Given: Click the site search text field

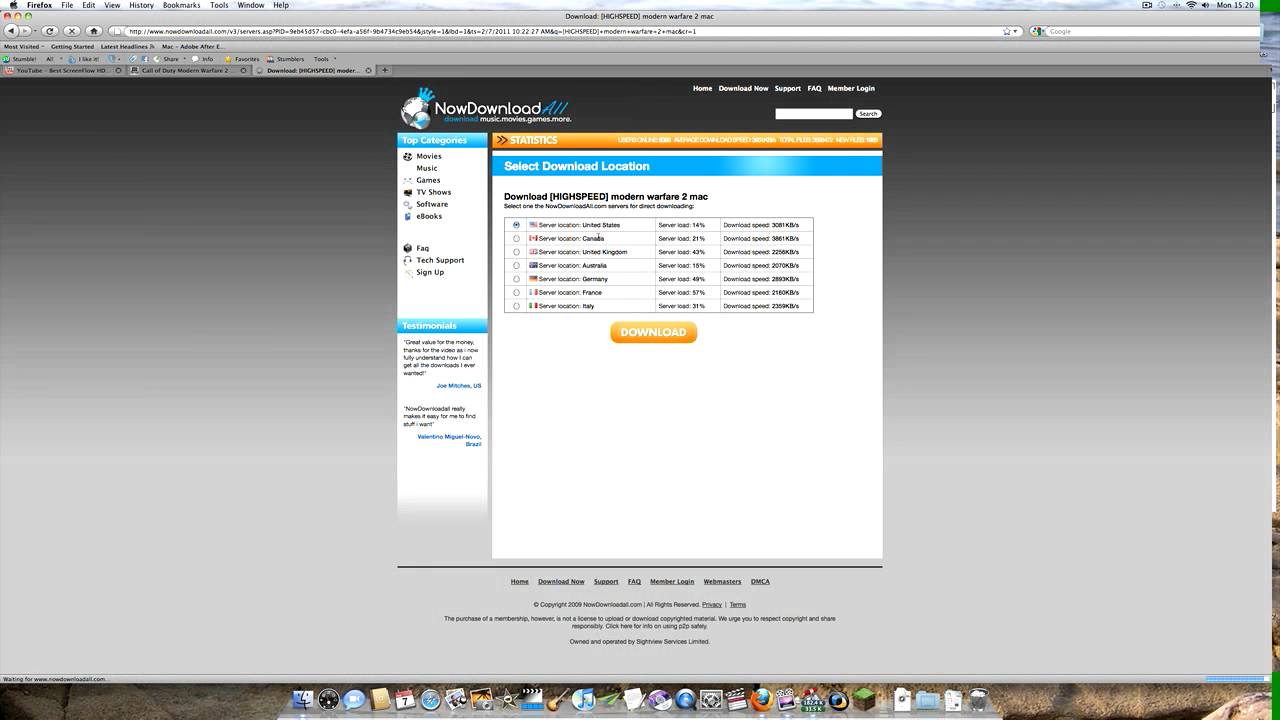Looking at the screenshot, I should tap(814, 114).
